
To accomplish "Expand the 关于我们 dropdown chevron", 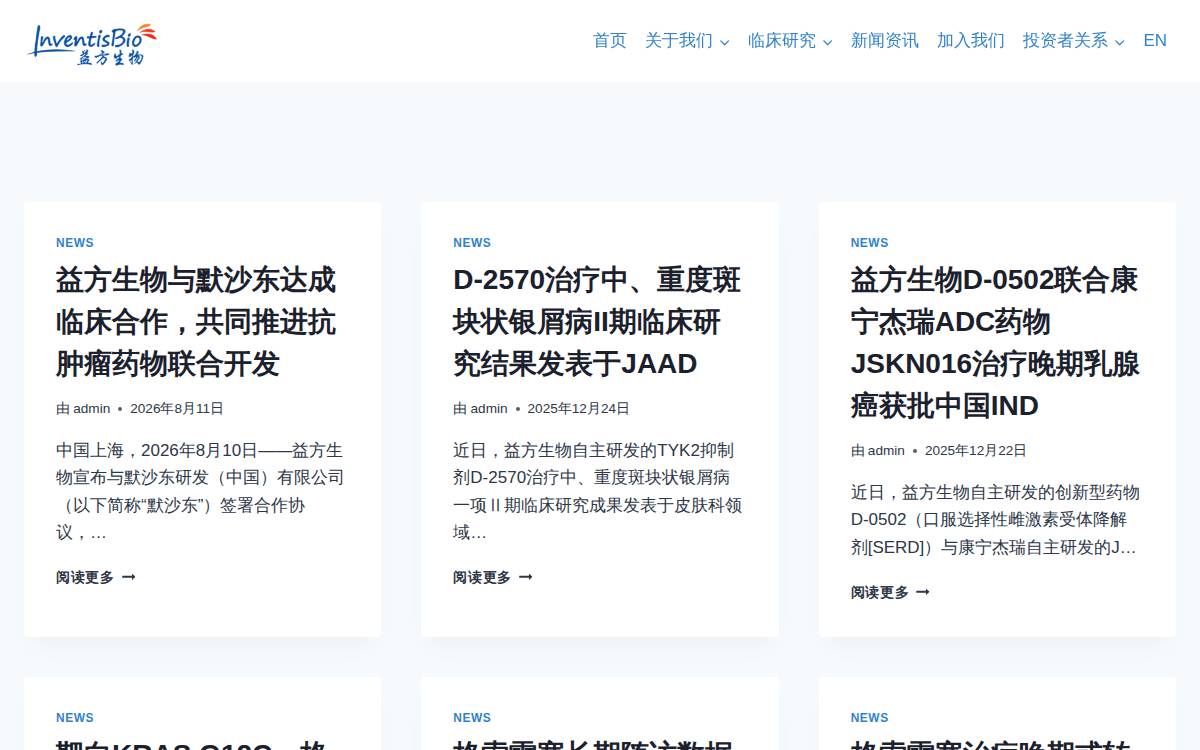I will pyautogui.click(x=725, y=42).
